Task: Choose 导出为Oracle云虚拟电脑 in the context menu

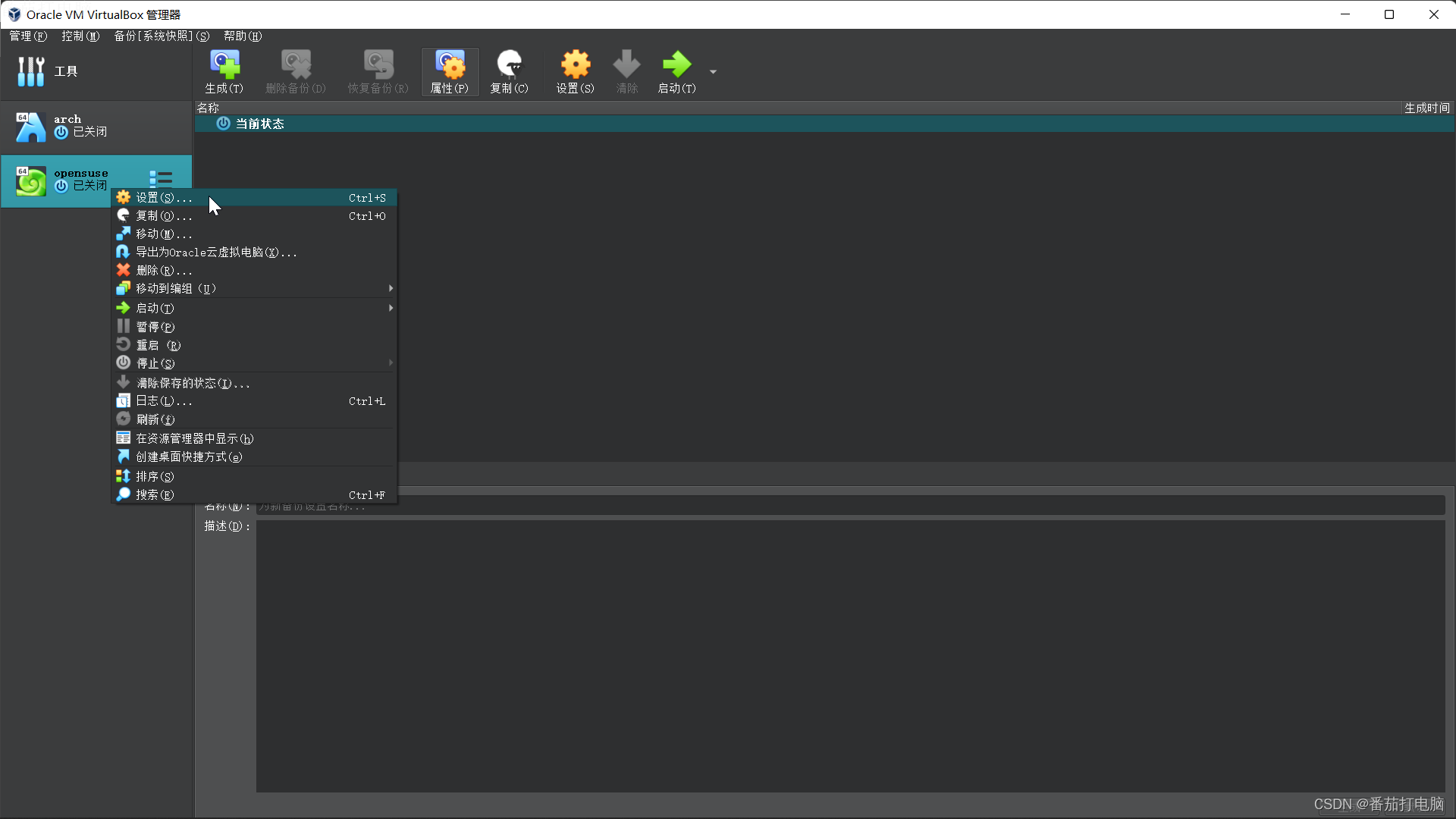Action: coord(254,253)
